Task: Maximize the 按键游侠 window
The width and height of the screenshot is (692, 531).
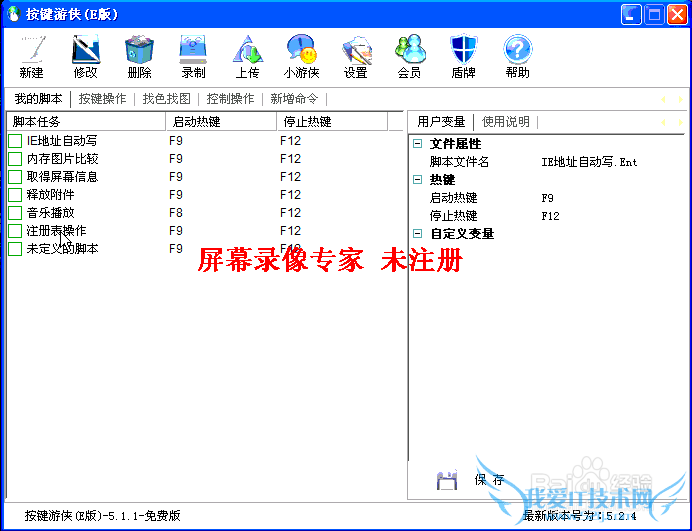Action: point(654,15)
